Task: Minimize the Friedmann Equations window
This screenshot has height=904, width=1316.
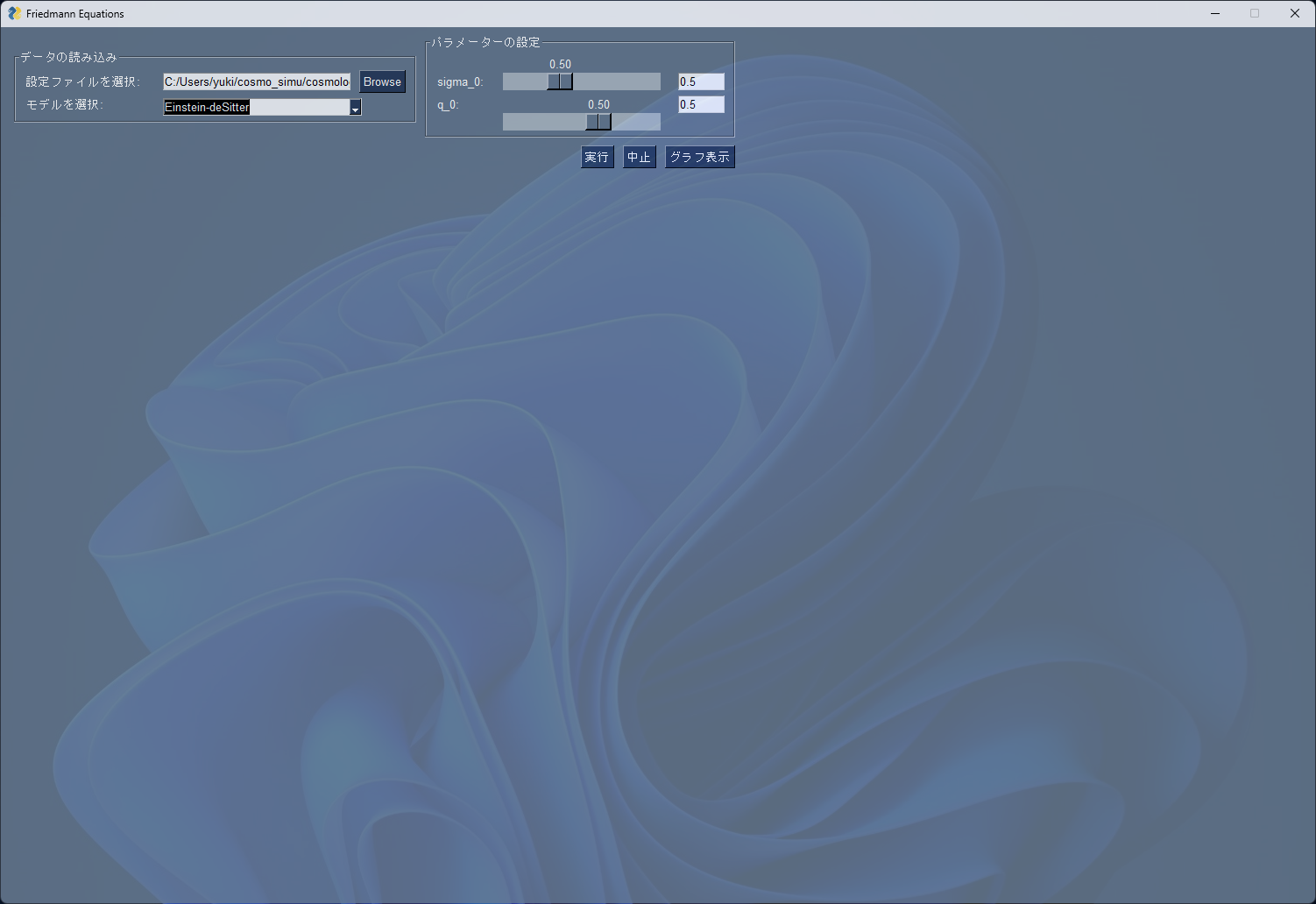Action: click(x=1214, y=13)
